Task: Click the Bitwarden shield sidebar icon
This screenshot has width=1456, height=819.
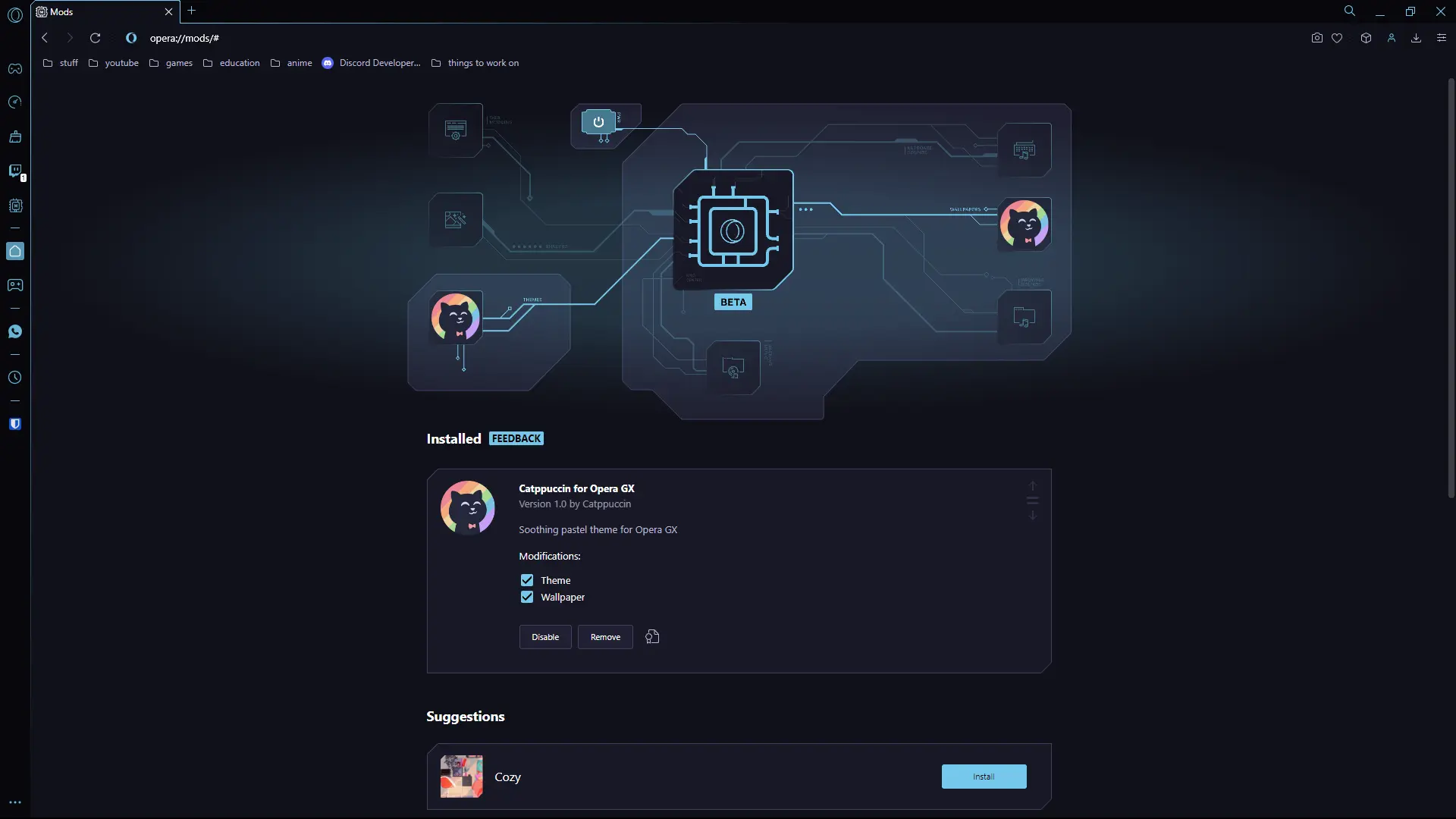Action: [15, 424]
